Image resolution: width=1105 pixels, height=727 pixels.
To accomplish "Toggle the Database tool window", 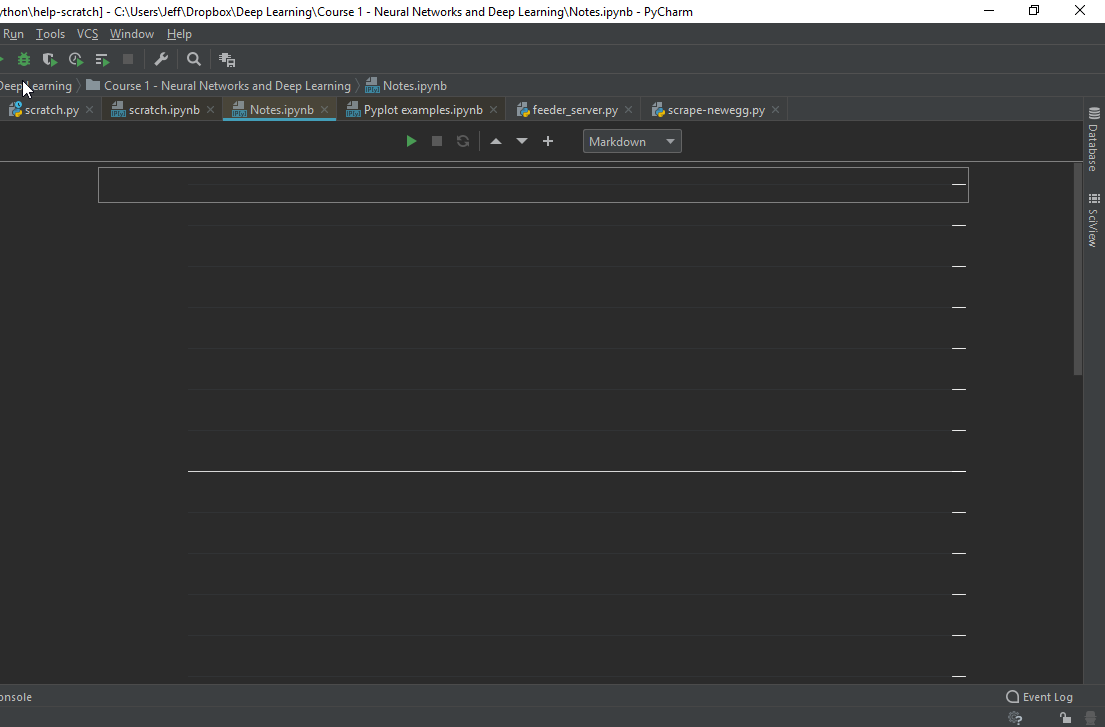I will 1094,139.
